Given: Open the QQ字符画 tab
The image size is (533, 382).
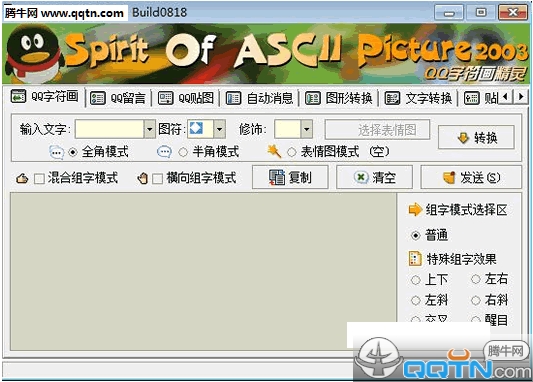Looking at the screenshot, I should 45,97.
